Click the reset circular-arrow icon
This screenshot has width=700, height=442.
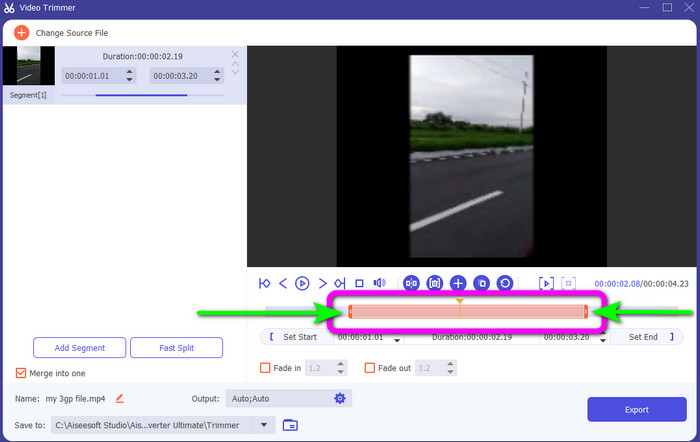(x=505, y=283)
